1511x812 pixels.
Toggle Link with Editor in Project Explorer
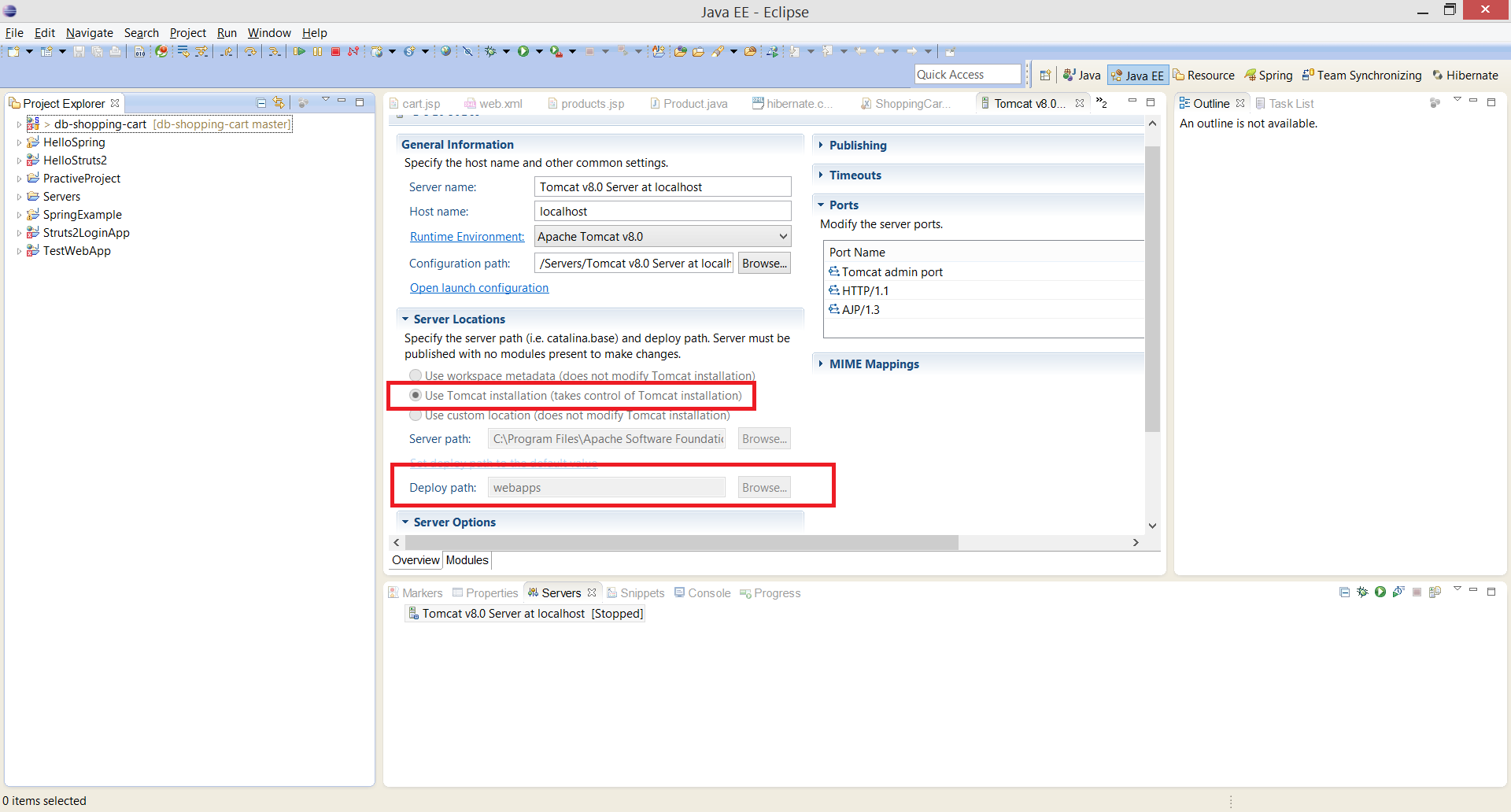[x=279, y=103]
